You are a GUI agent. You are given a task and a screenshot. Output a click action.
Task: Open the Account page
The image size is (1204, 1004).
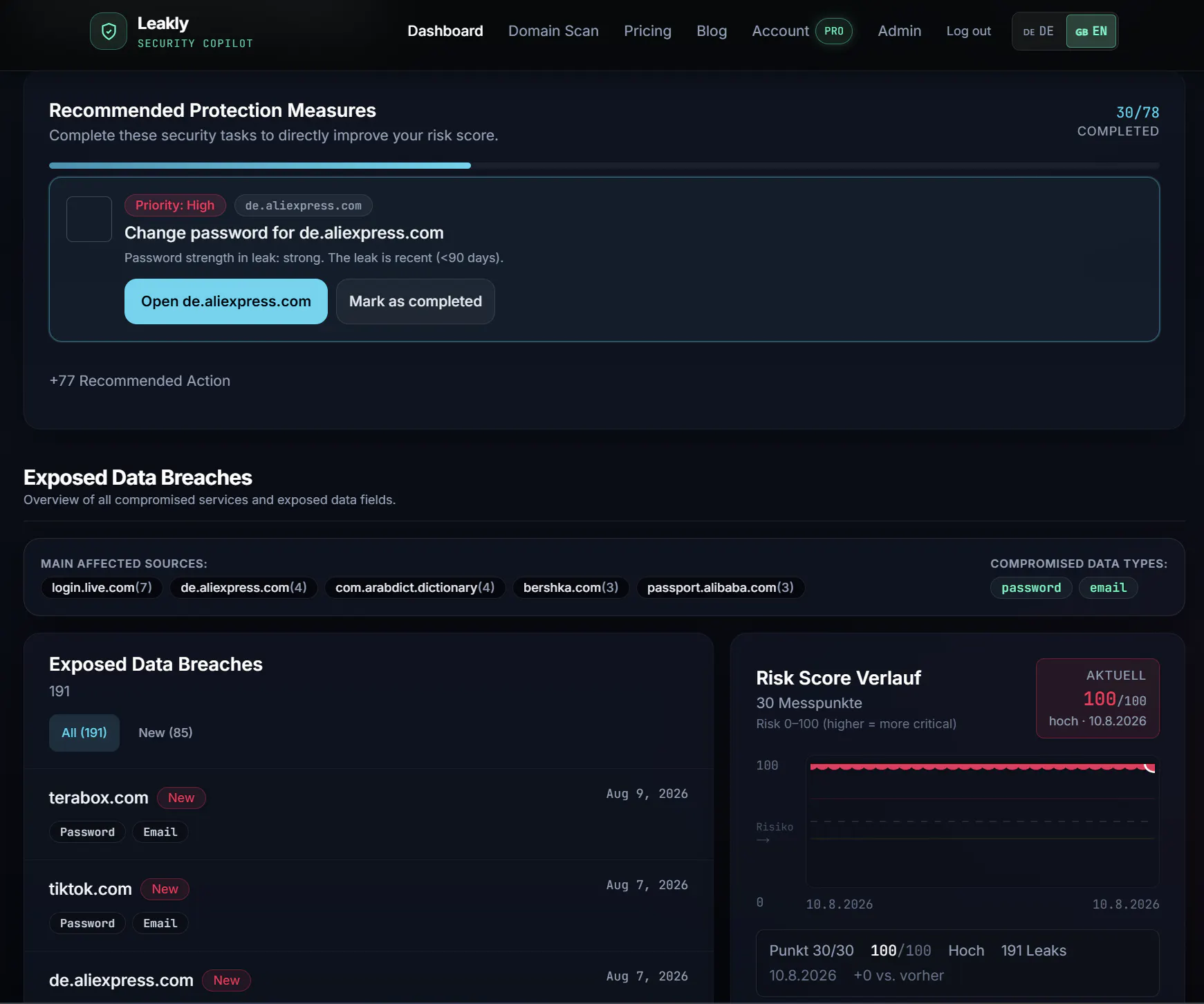pyautogui.click(x=780, y=31)
